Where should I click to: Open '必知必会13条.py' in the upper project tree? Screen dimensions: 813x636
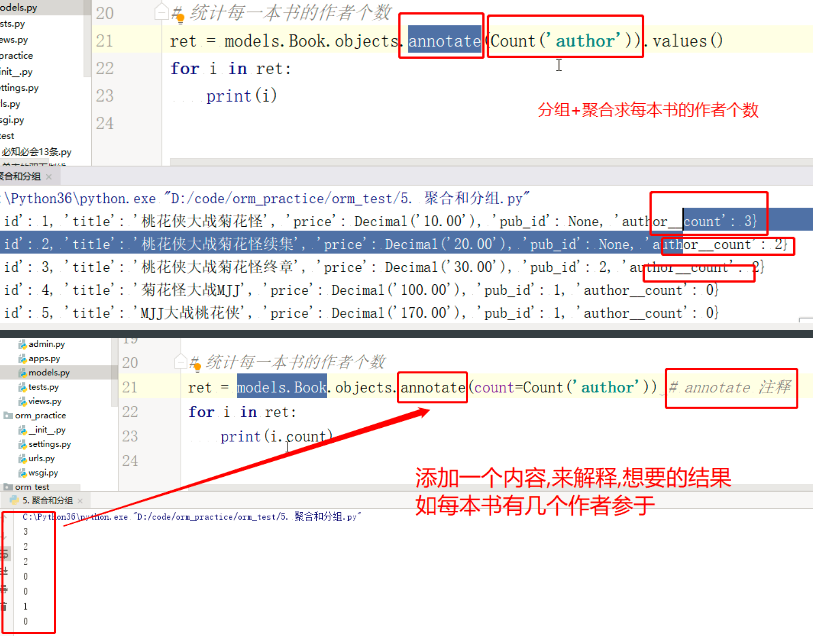pos(36,152)
